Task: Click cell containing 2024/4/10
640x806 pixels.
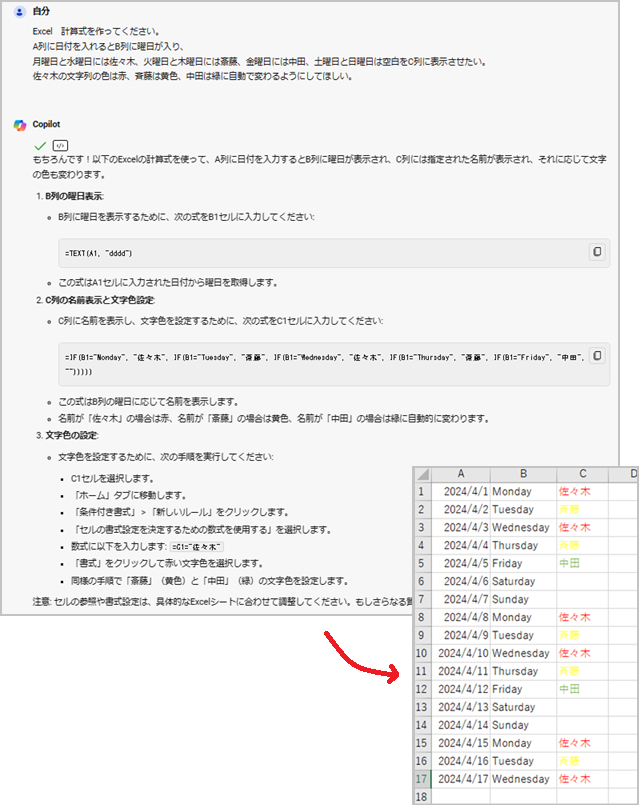Action: pos(461,653)
